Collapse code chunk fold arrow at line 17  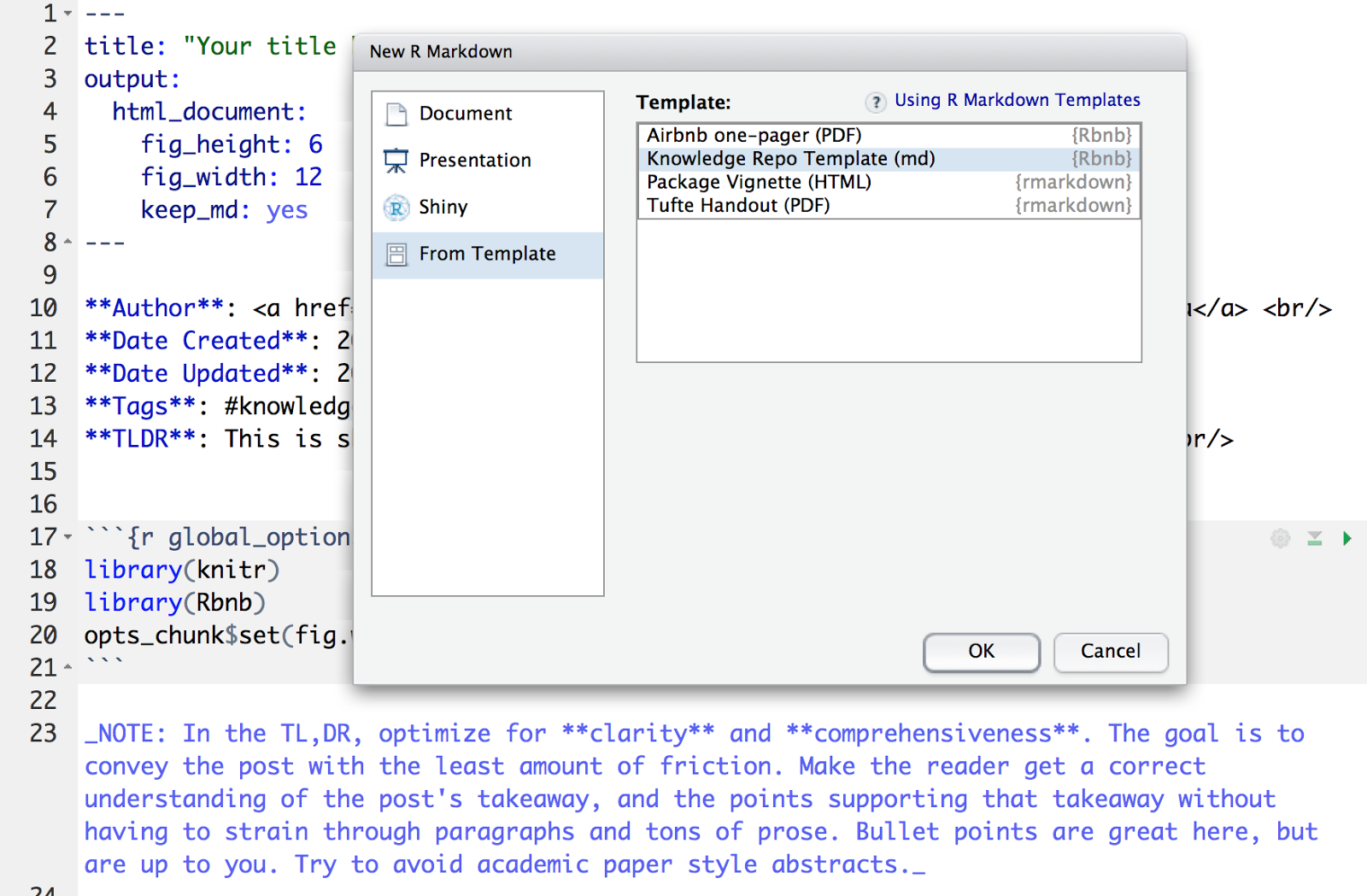pos(67,537)
